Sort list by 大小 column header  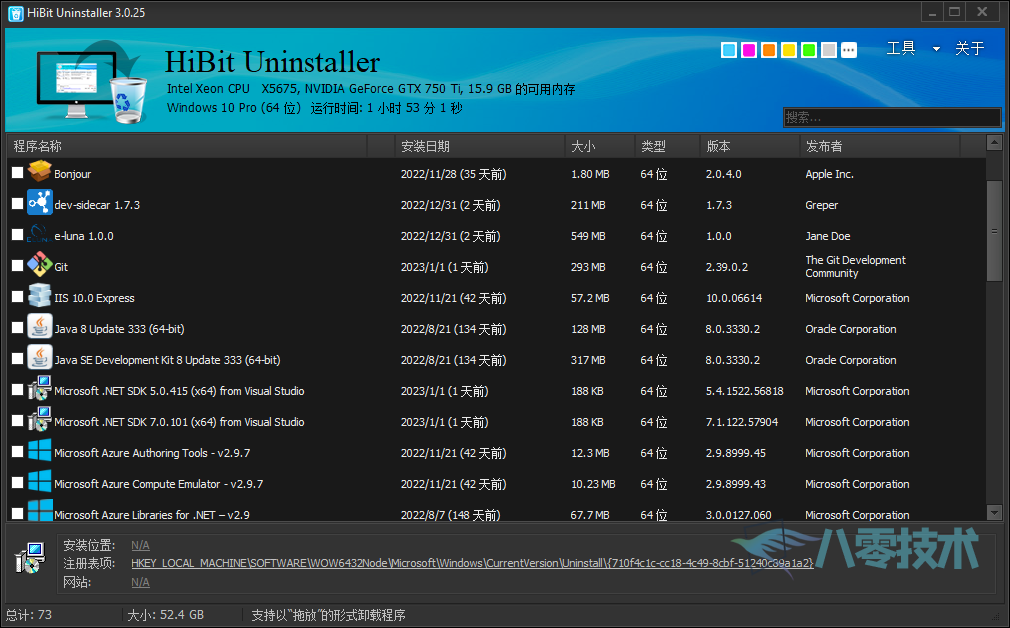[x=600, y=146]
